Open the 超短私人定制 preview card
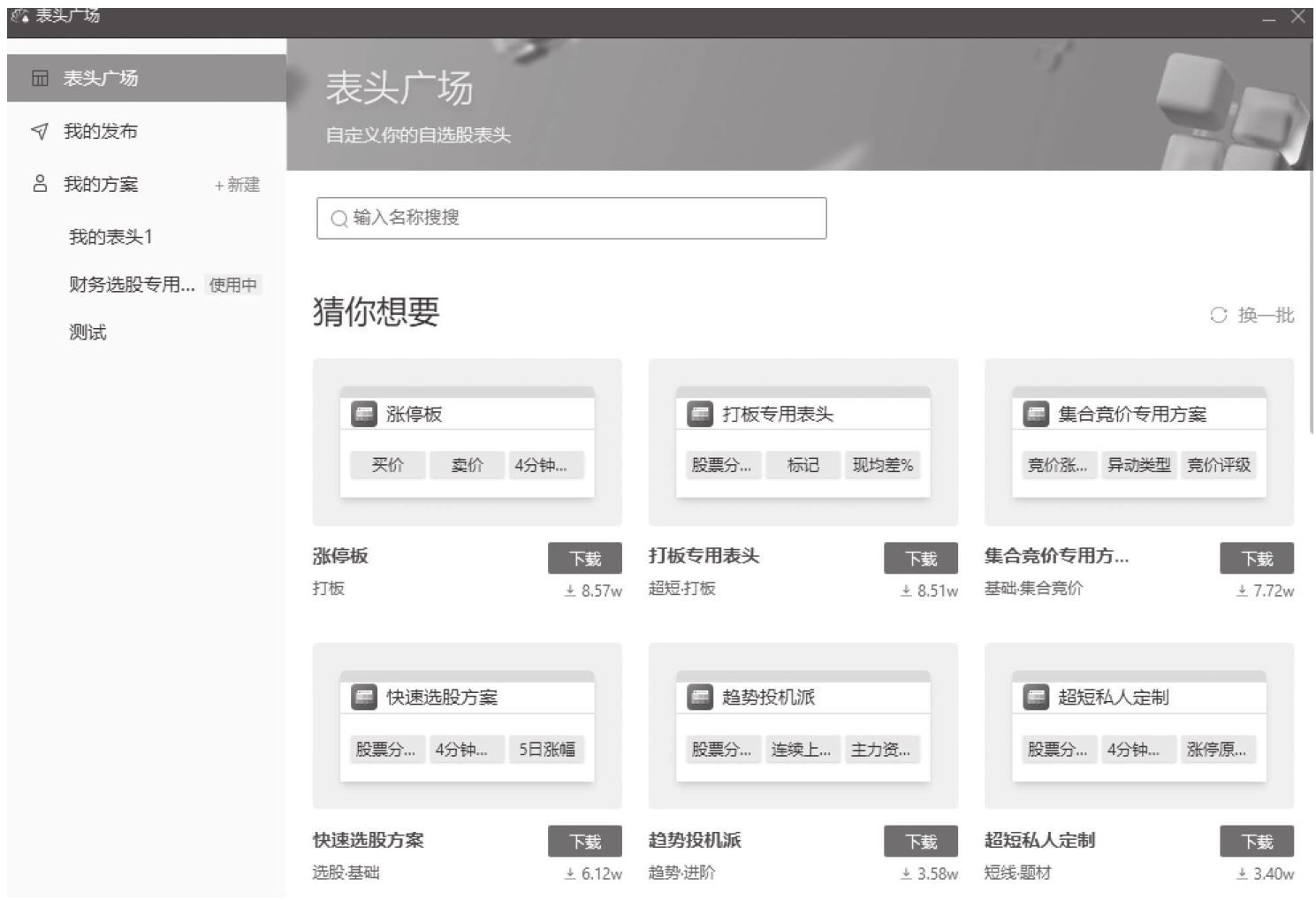Viewport: 1316px width, 900px height. coord(1139,726)
